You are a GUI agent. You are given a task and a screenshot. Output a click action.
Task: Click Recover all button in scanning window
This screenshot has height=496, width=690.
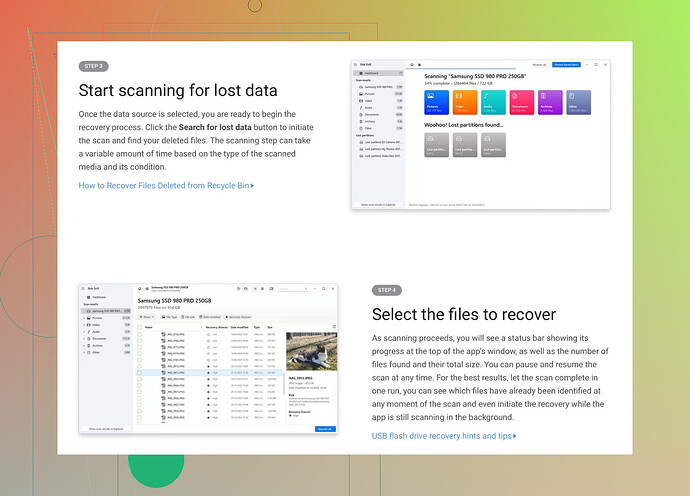[x=539, y=65]
